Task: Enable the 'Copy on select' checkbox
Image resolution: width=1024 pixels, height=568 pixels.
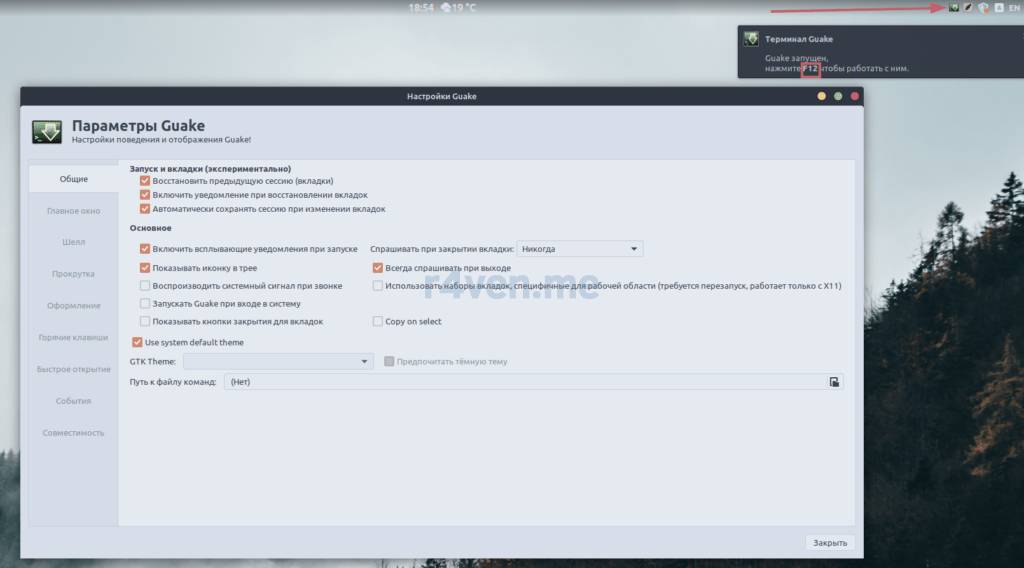Action: [377, 322]
